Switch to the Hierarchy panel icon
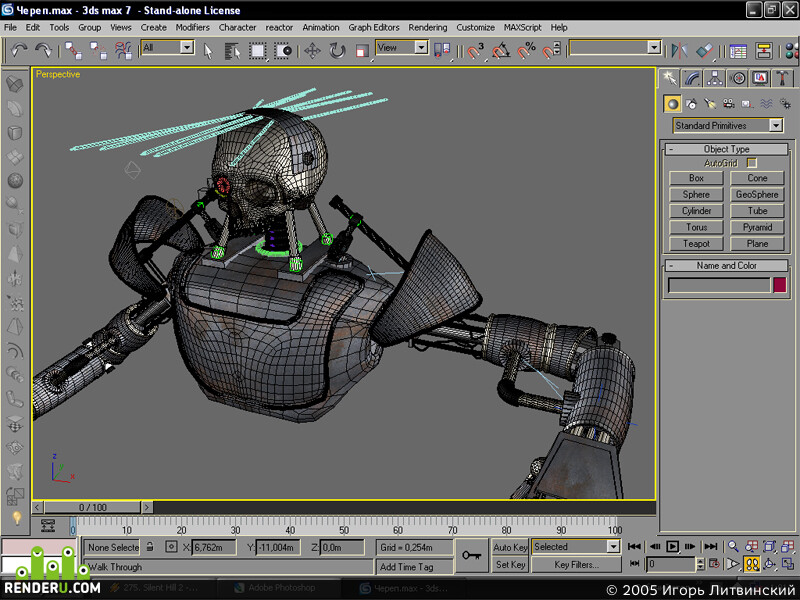Screen dimensions: 800x600 714,78
